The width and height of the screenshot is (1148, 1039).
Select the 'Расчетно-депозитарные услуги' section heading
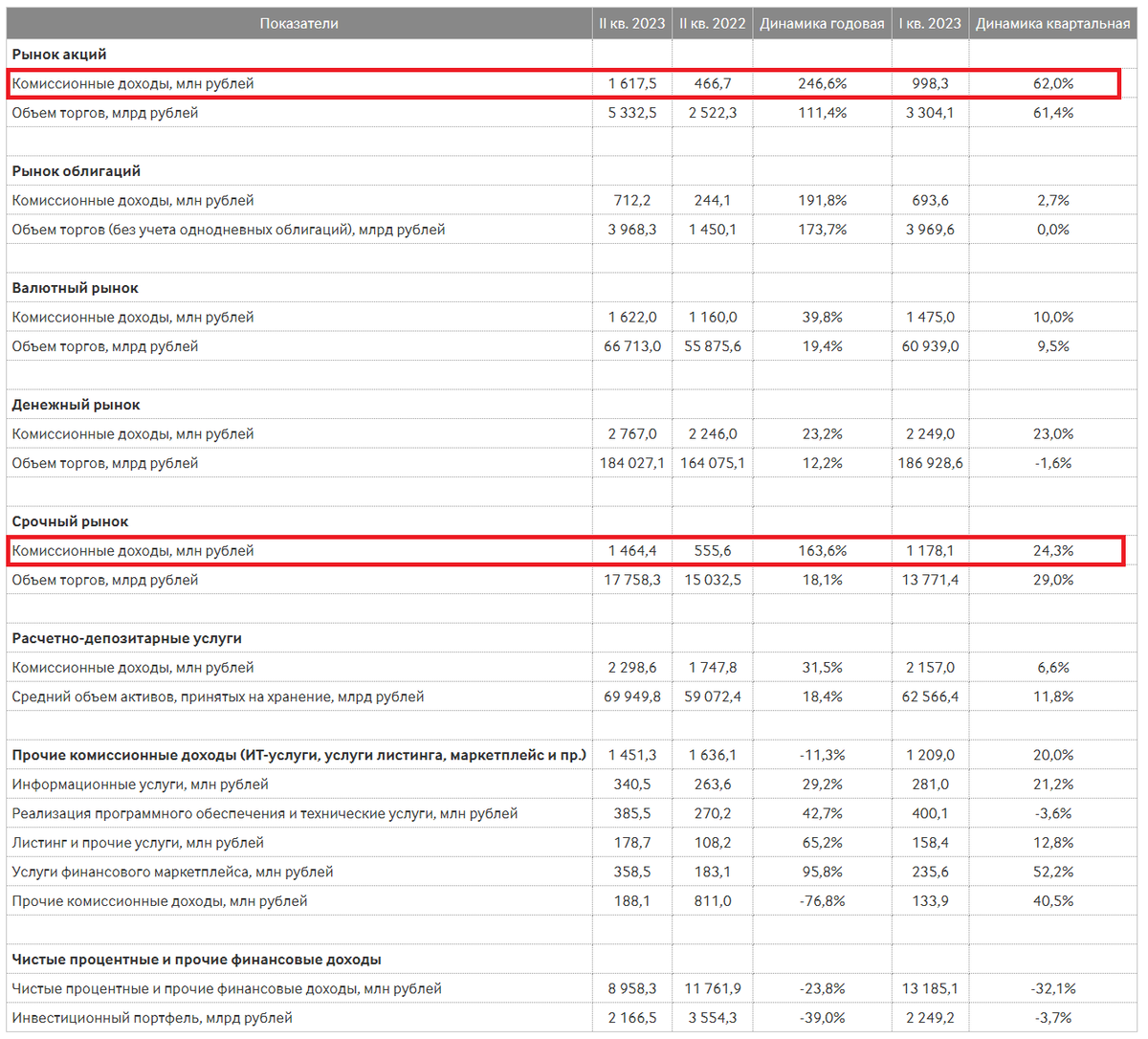(x=127, y=638)
